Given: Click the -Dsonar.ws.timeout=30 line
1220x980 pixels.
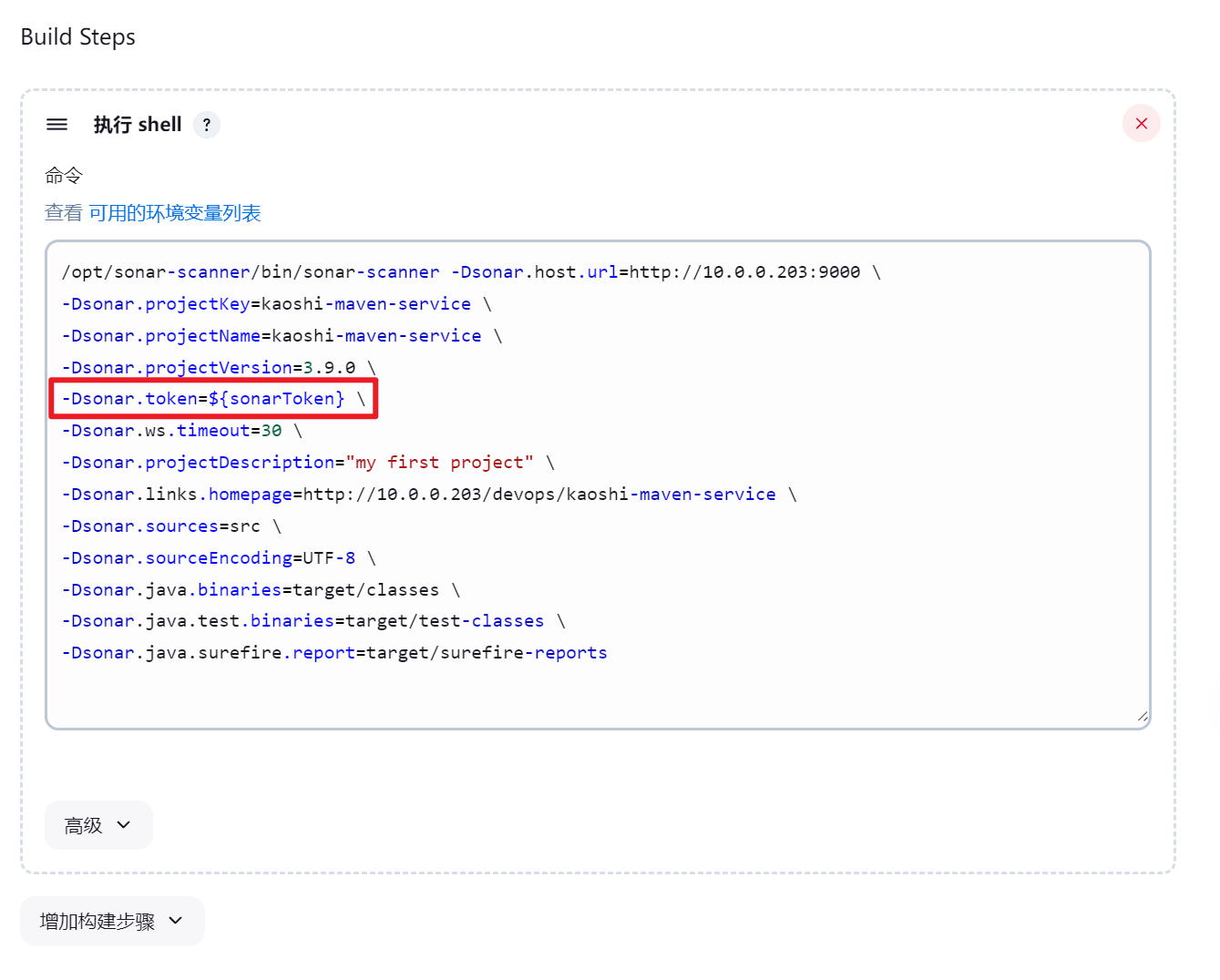Looking at the screenshot, I should pos(181,431).
